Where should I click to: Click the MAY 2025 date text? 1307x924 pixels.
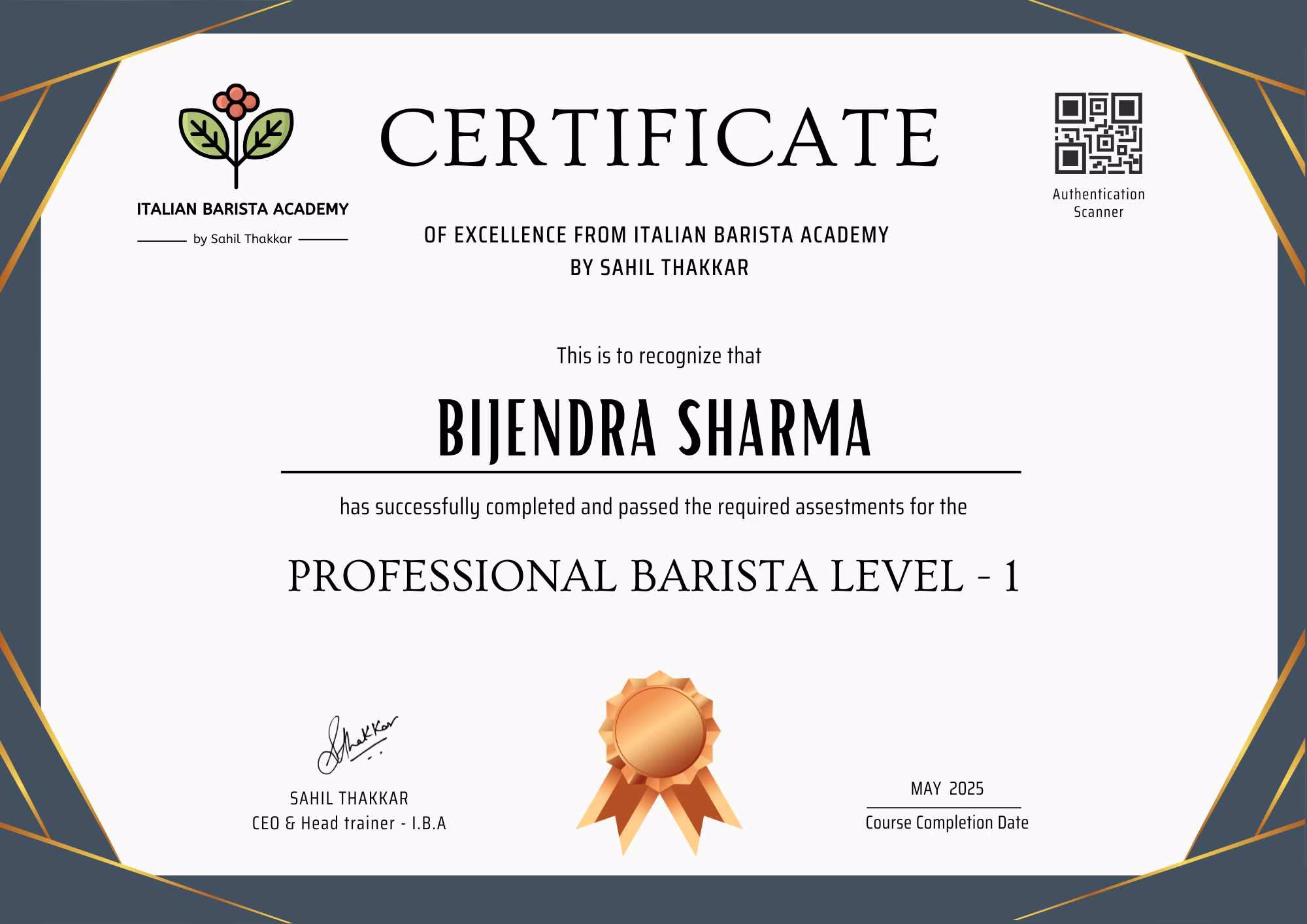(x=947, y=789)
